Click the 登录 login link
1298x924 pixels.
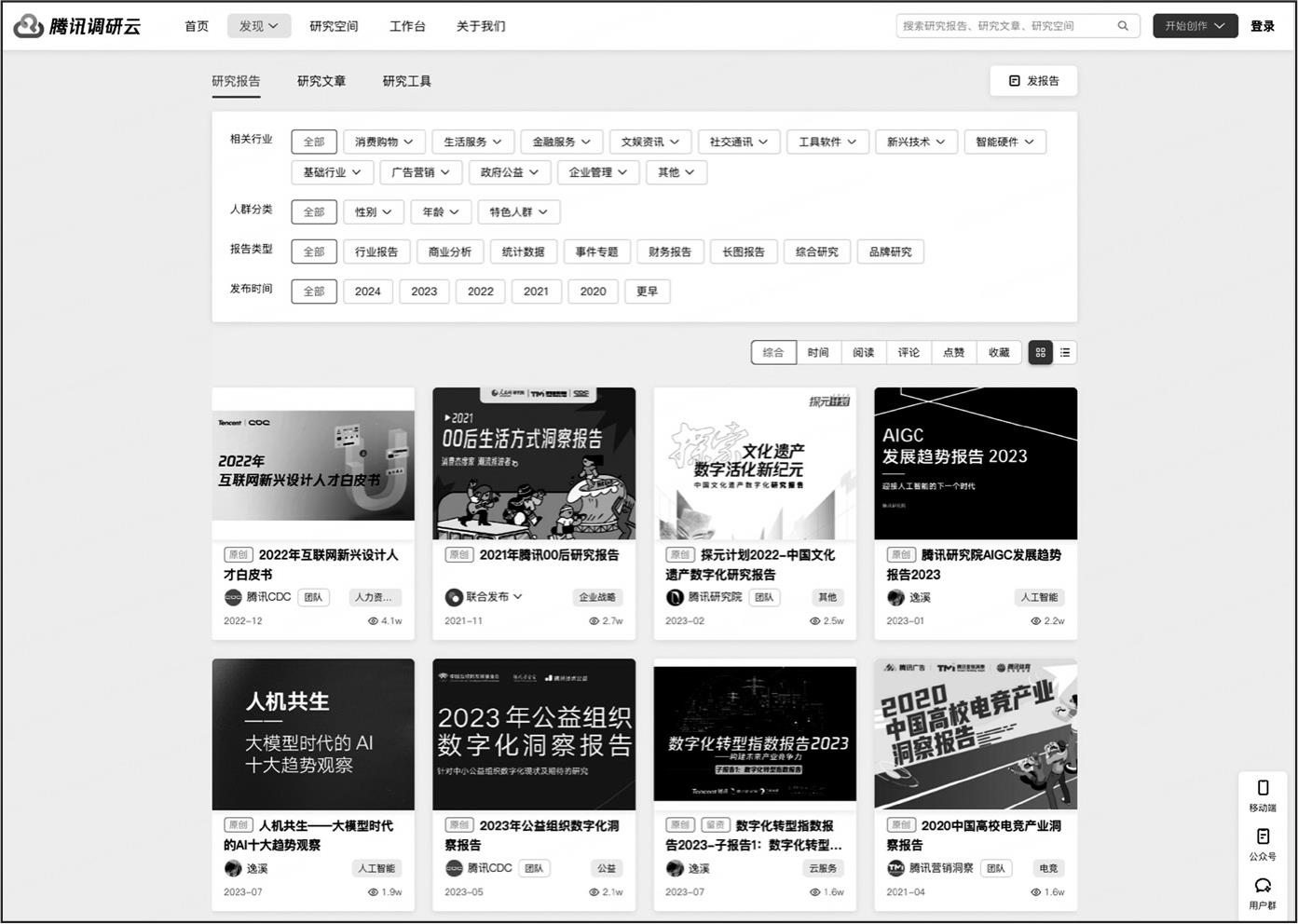point(1263,26)
